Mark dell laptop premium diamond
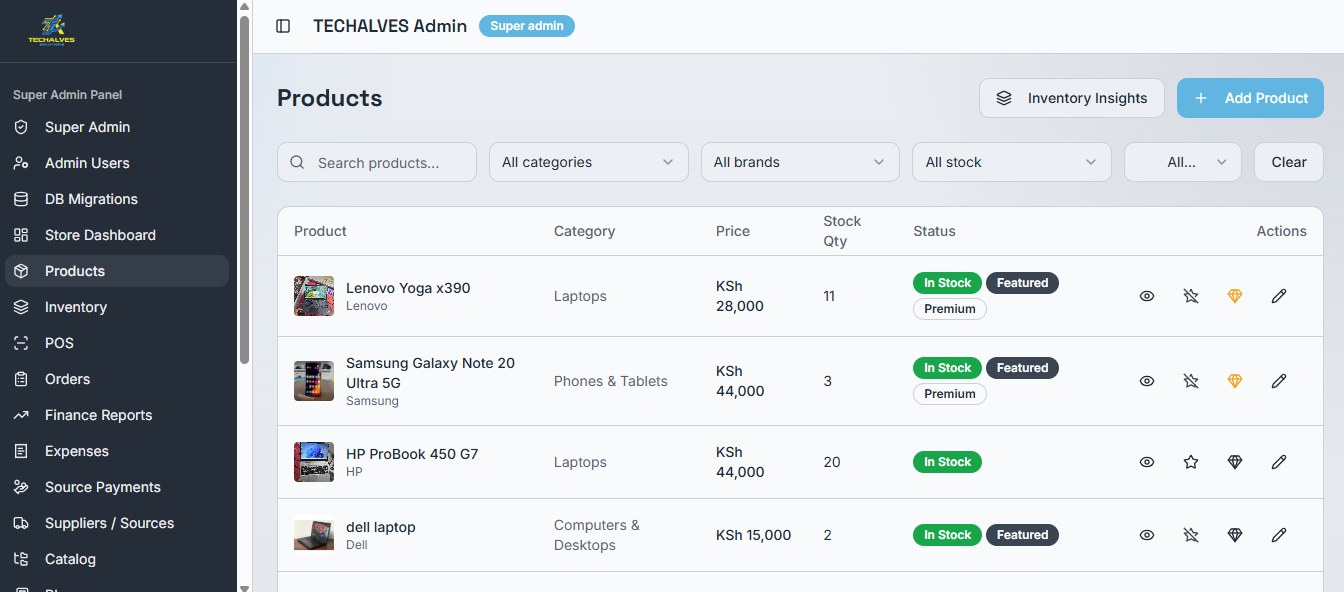This screenshot has height=592, width=1344. 1235,535
